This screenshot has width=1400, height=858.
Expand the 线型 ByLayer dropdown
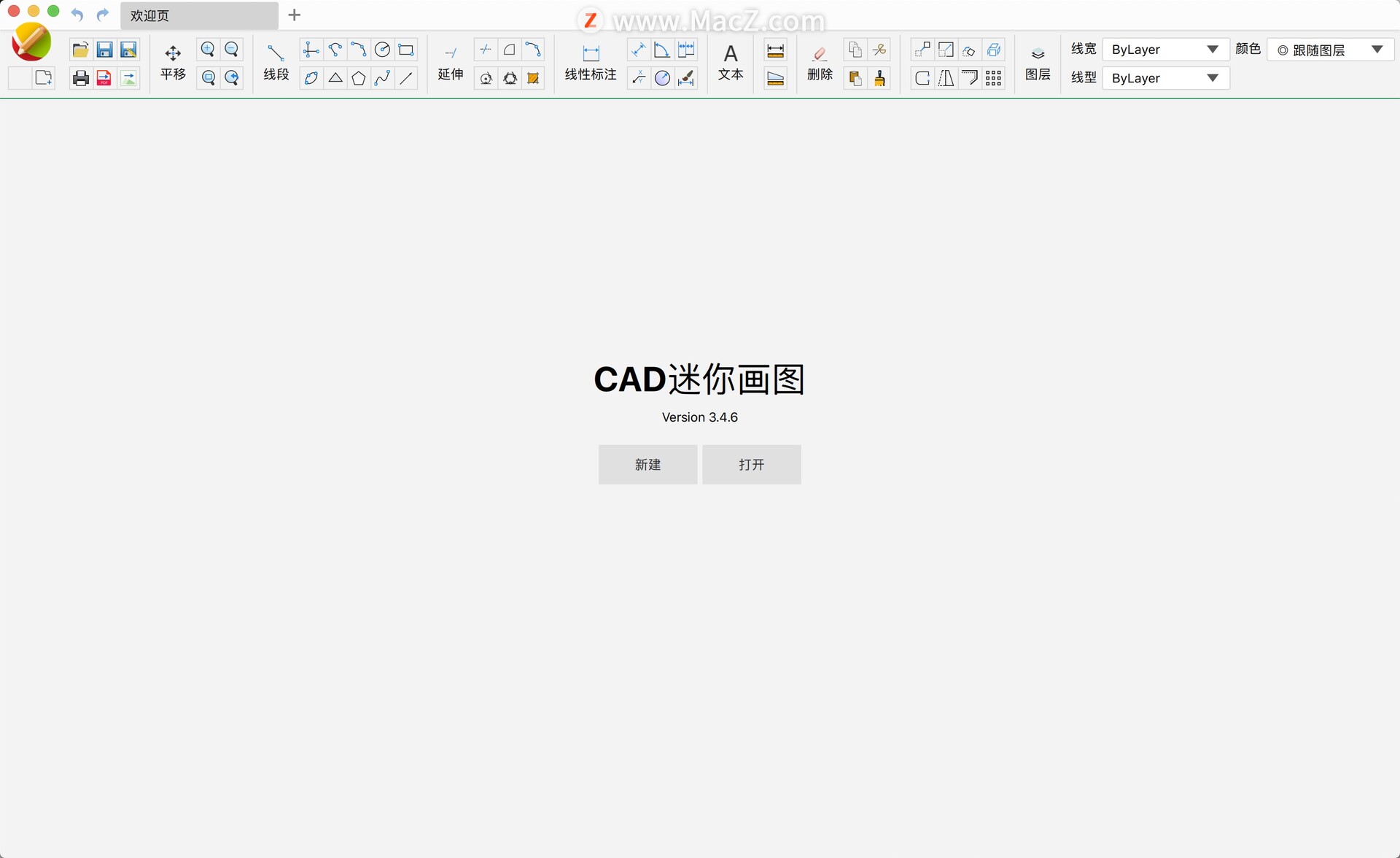1214,78
